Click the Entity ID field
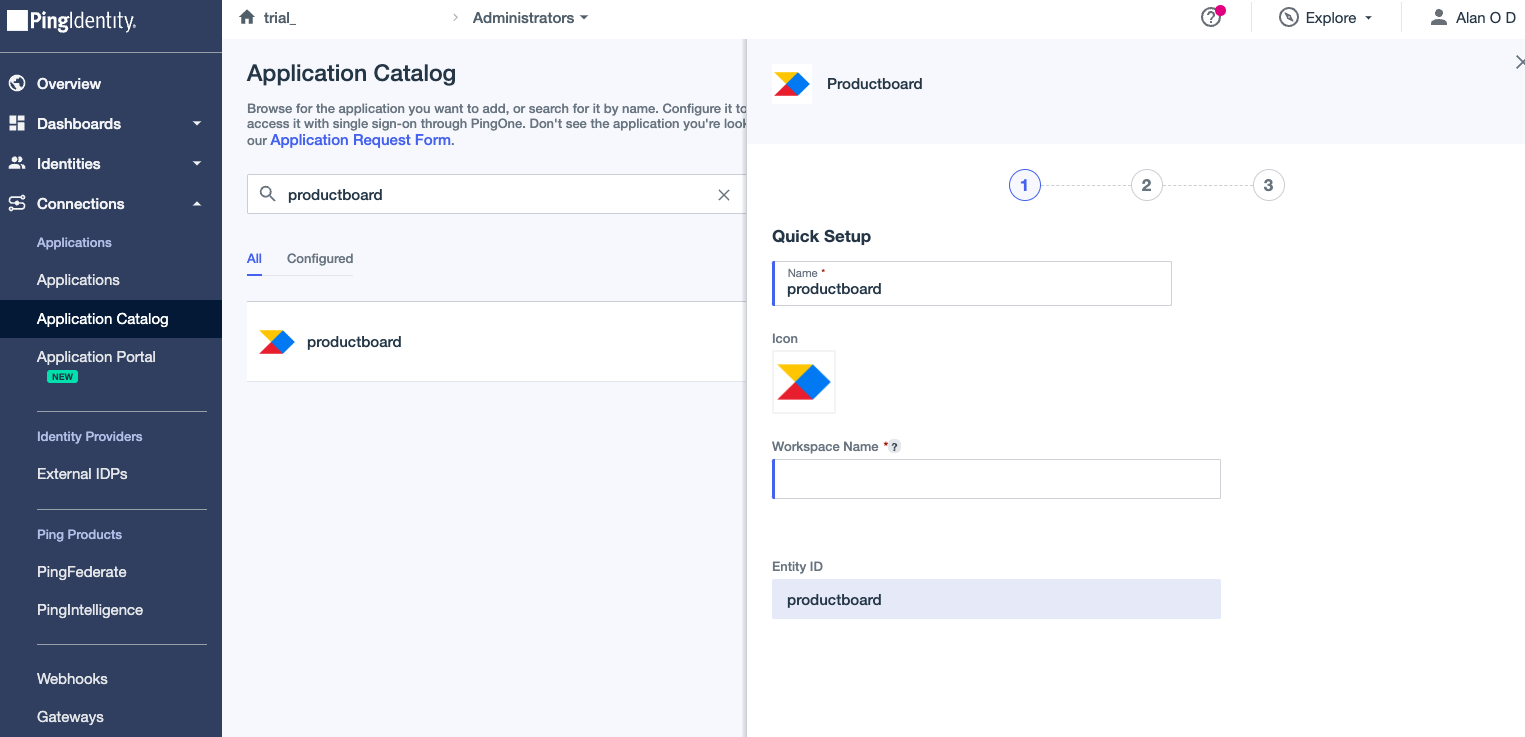Viewport: 1525px width, 737px height. point(996,599)
